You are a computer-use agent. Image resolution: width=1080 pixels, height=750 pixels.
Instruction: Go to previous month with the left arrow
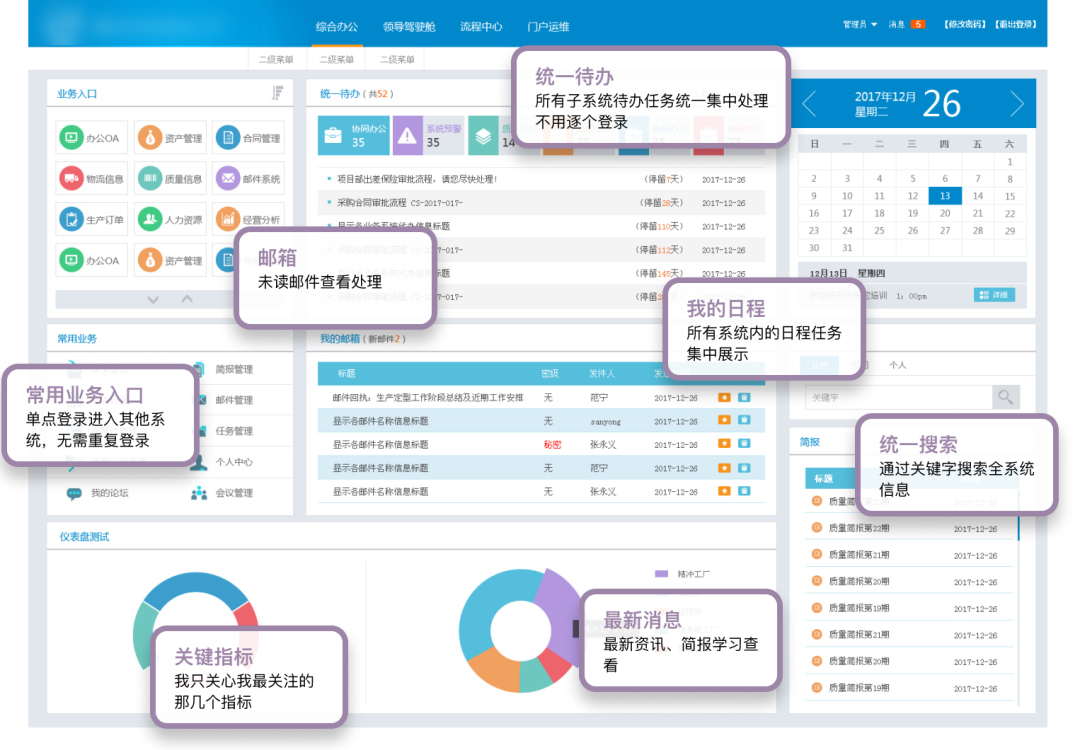point(810,104)
